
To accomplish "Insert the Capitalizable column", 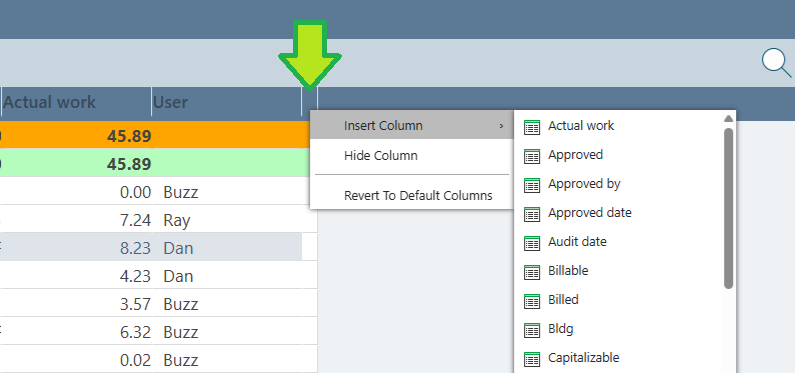I will point(583,358).
